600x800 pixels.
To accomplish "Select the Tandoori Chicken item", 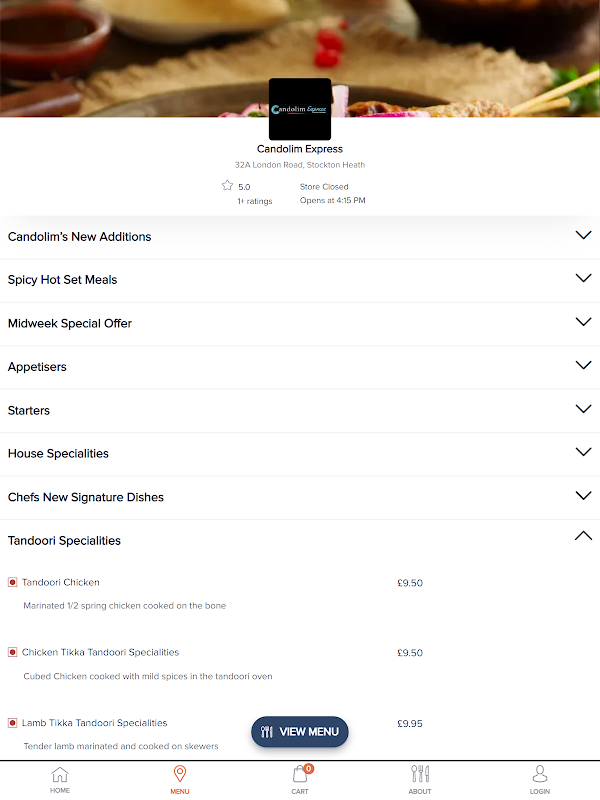I will [x=61, y=582].
